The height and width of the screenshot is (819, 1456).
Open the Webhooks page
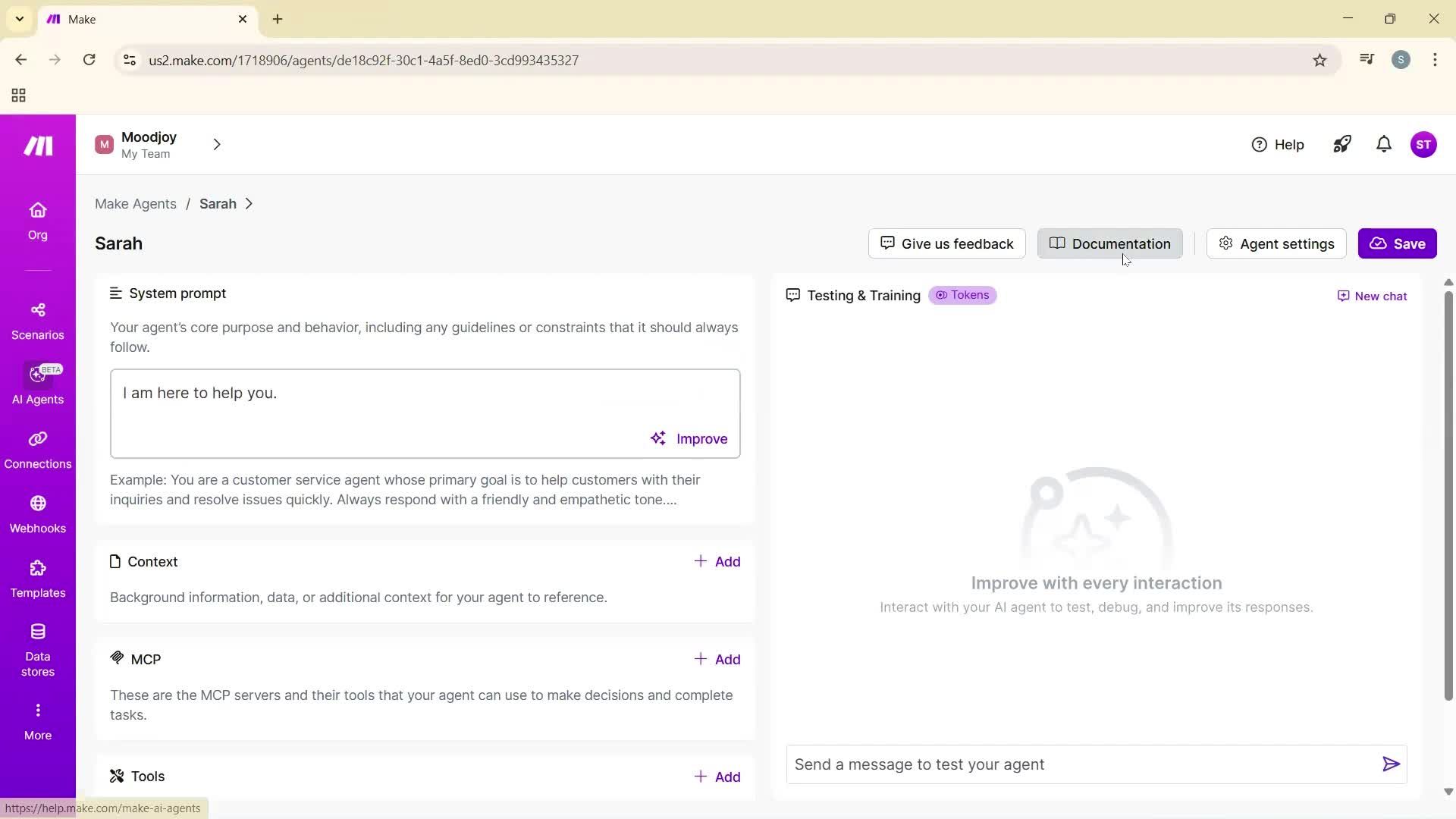tap(37, 514)
